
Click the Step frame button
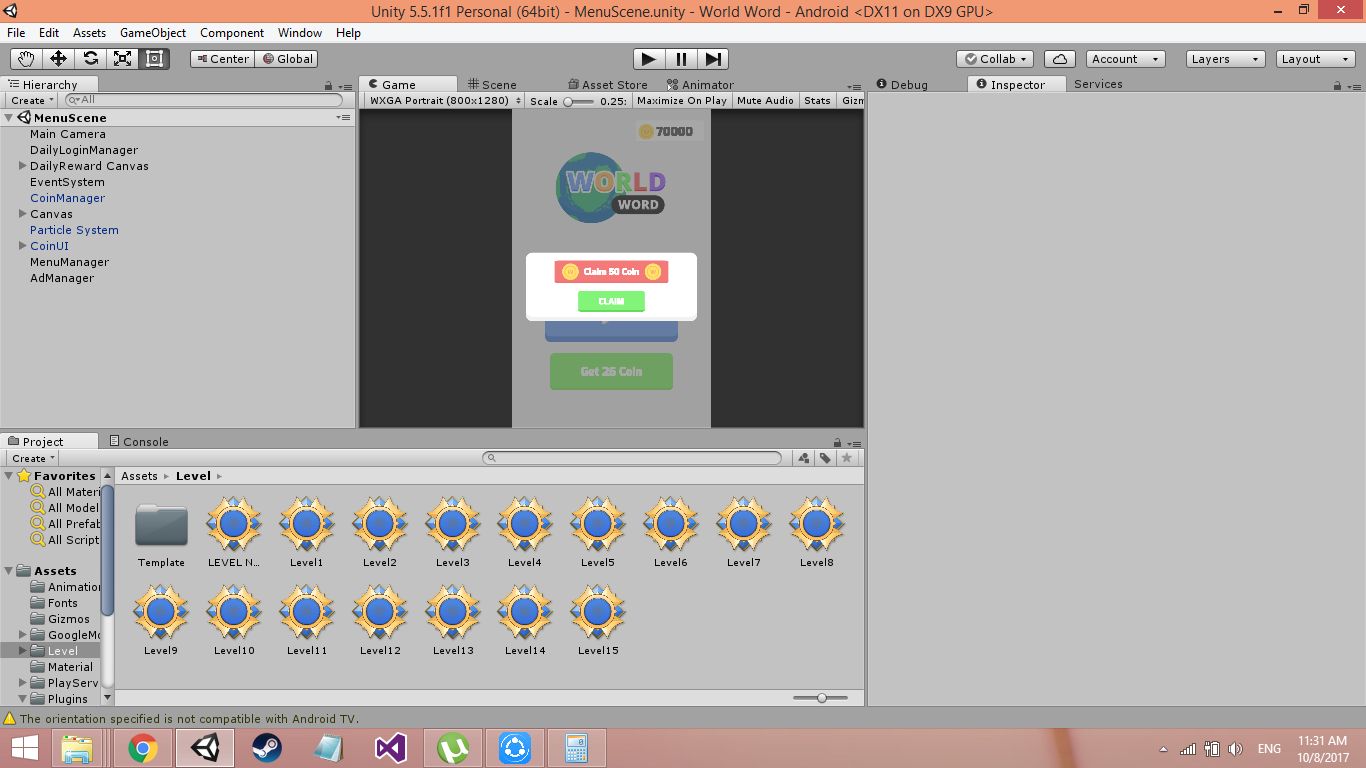pyautogui.click(x=713, y=59)
